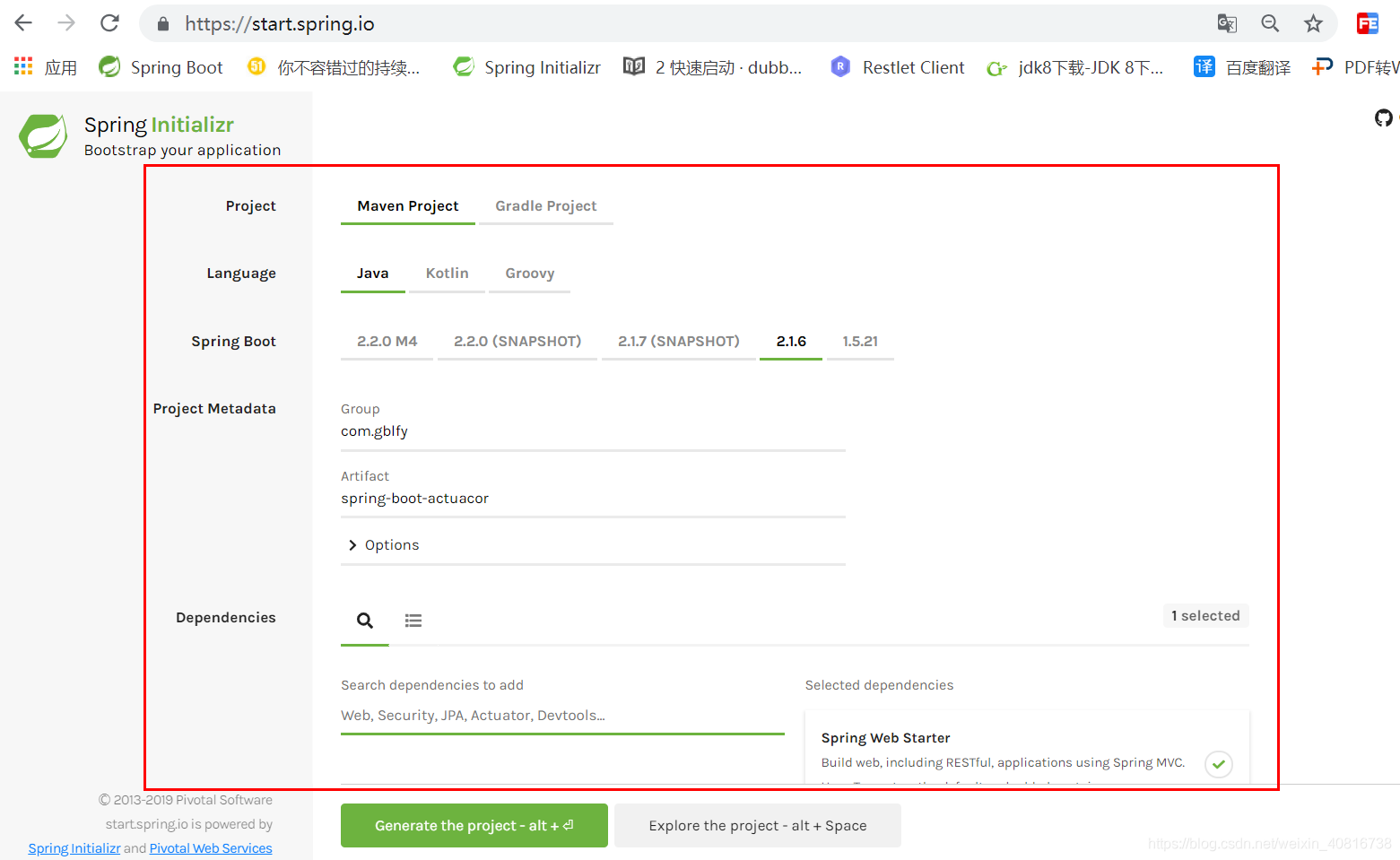The image size is (1400, 860).
Task: Click the 1 selected badge
Action: pos(1205,616)
